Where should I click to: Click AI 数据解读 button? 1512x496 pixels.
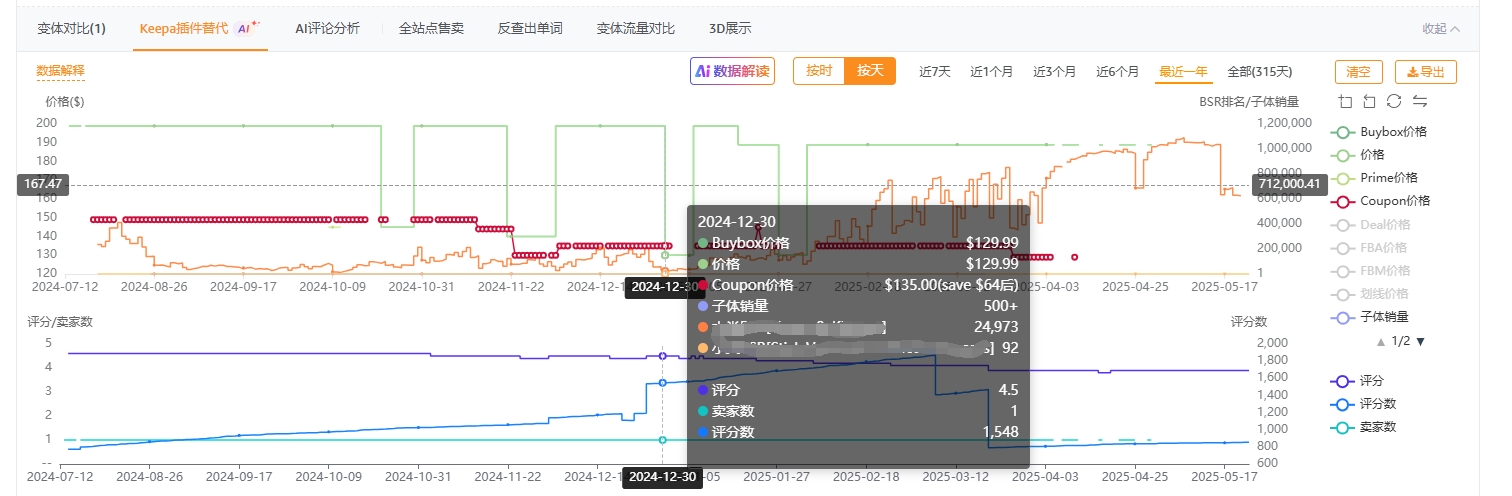(733, 71)
